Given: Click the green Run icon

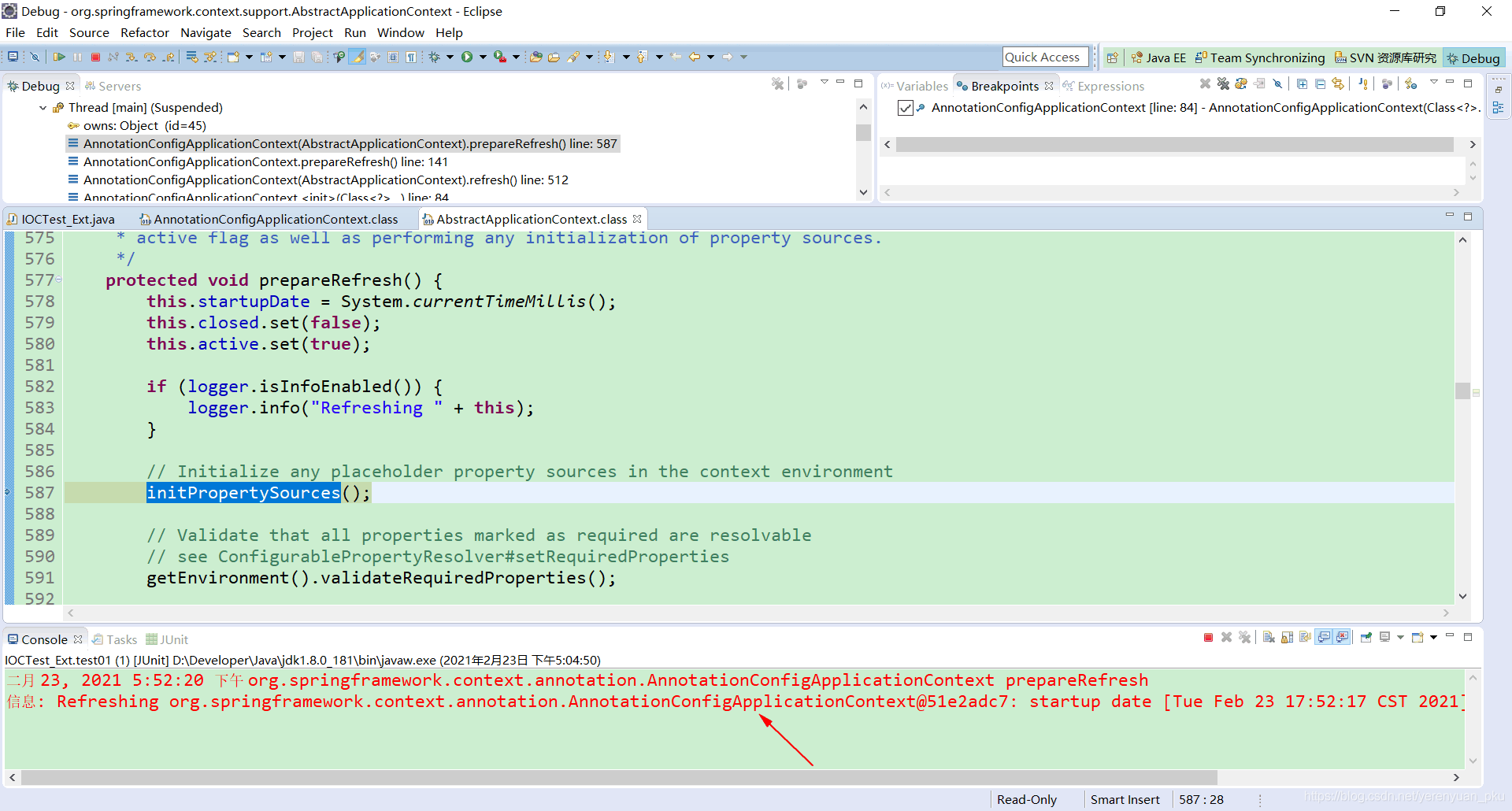Looking at the screenshot, I should point(467,57).
